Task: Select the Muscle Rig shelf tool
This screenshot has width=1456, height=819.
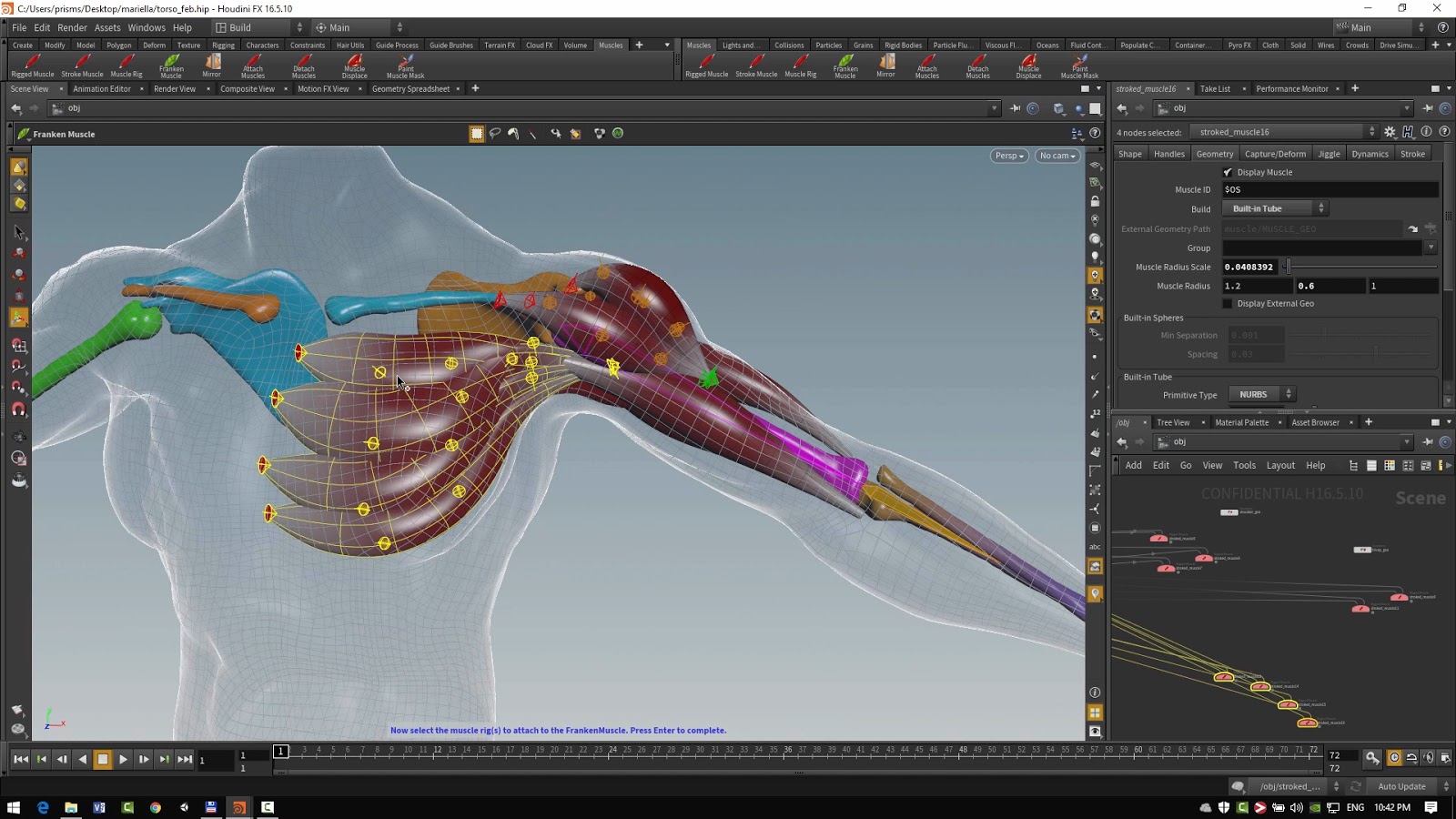Action: pyautogui.click(x=126, y=66)
